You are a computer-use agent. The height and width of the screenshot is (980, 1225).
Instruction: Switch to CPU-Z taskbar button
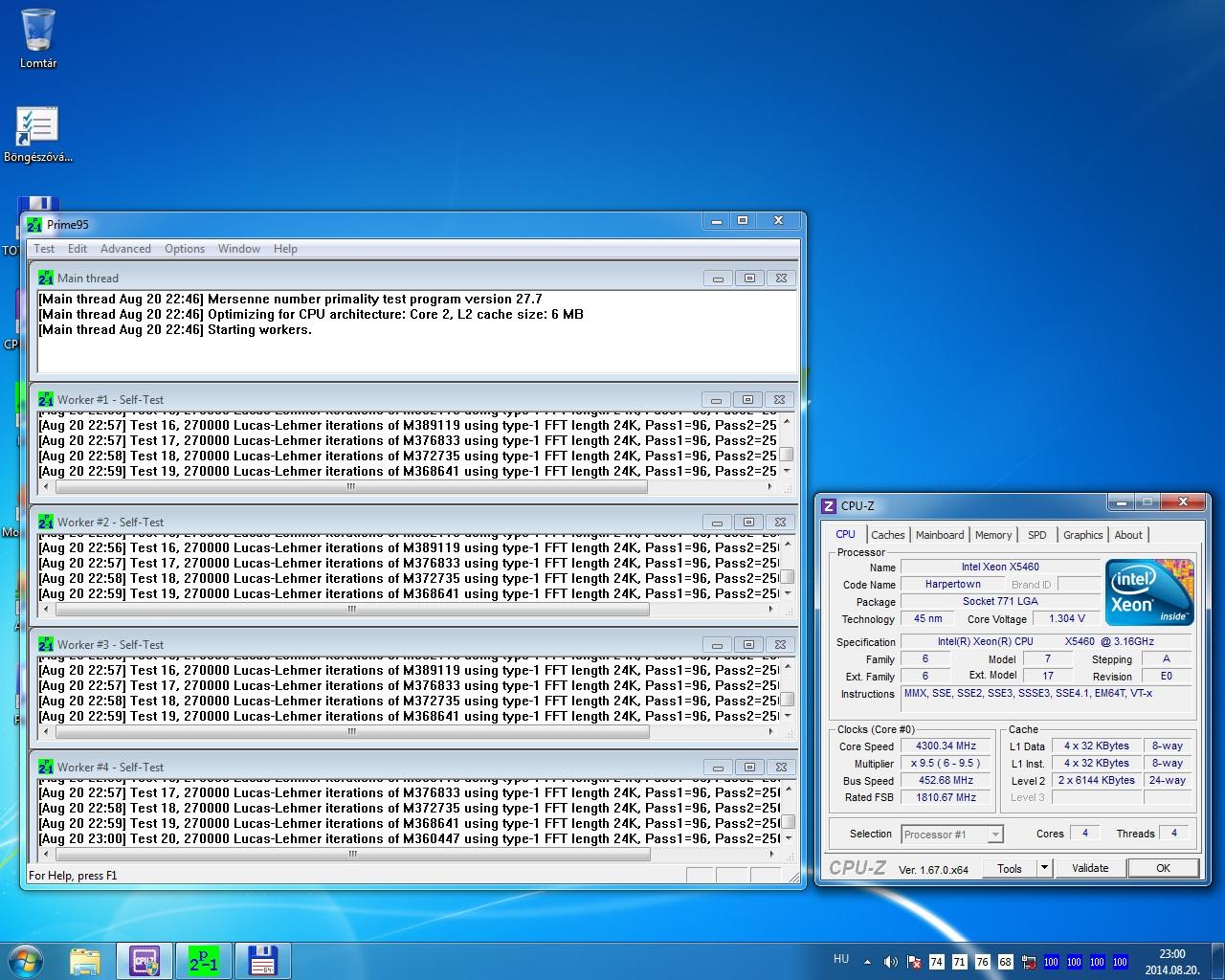coord(145,961)
